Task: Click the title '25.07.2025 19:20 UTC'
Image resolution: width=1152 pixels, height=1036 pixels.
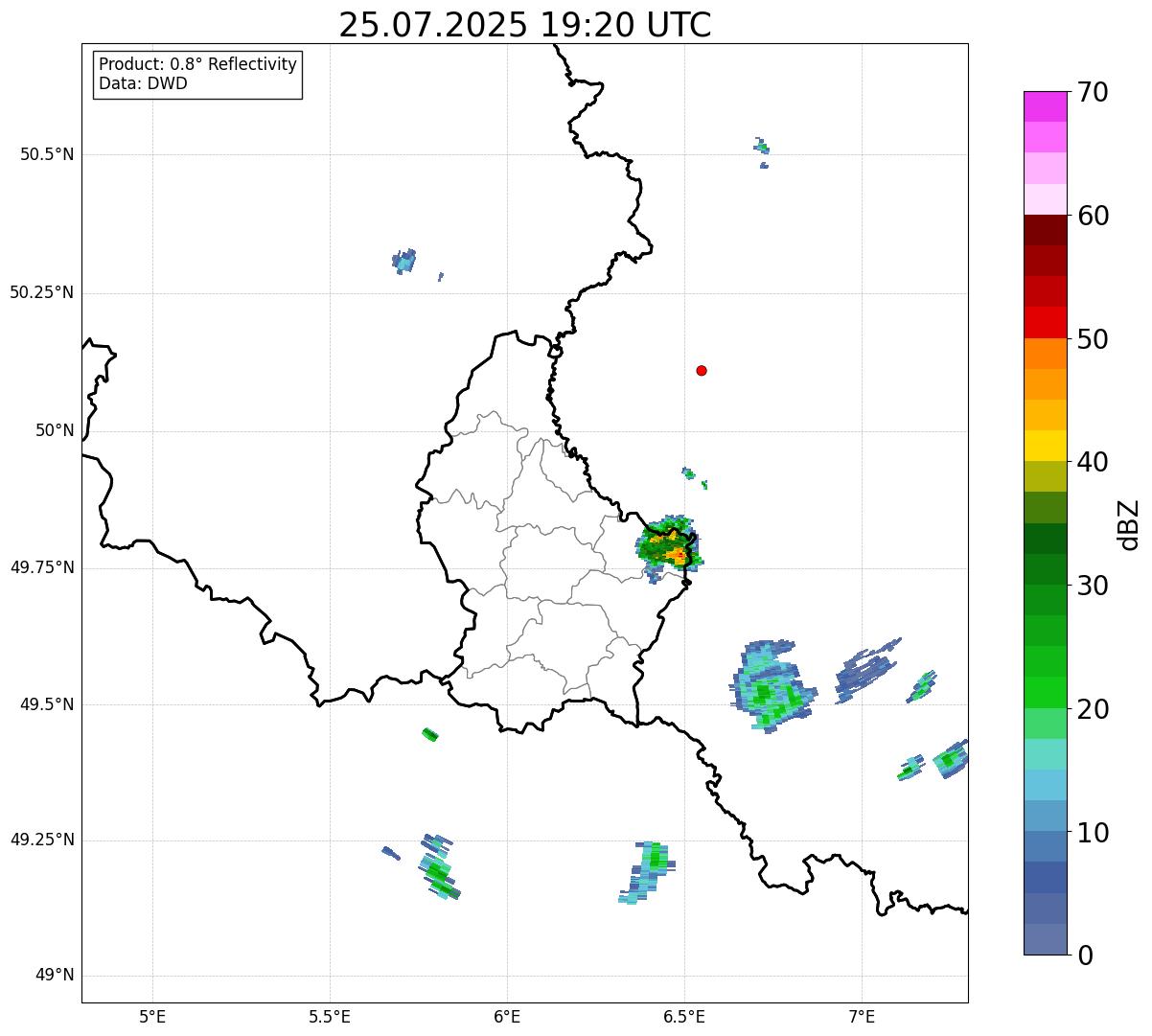Action: pyautogui.click(x=525, y=25)
